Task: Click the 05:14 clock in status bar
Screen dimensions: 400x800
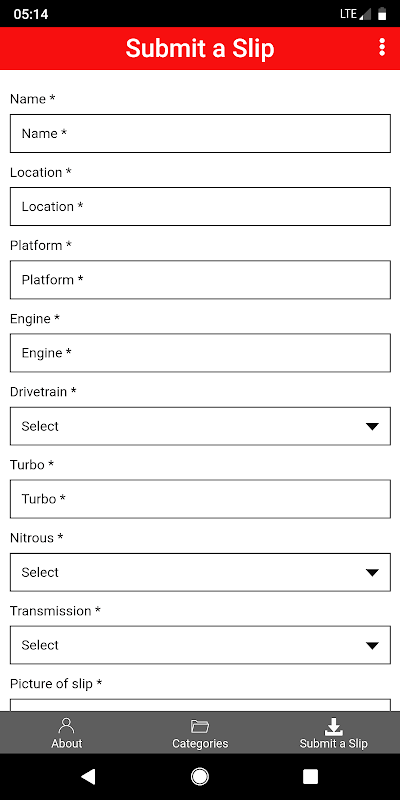Action: click(31, 14)
